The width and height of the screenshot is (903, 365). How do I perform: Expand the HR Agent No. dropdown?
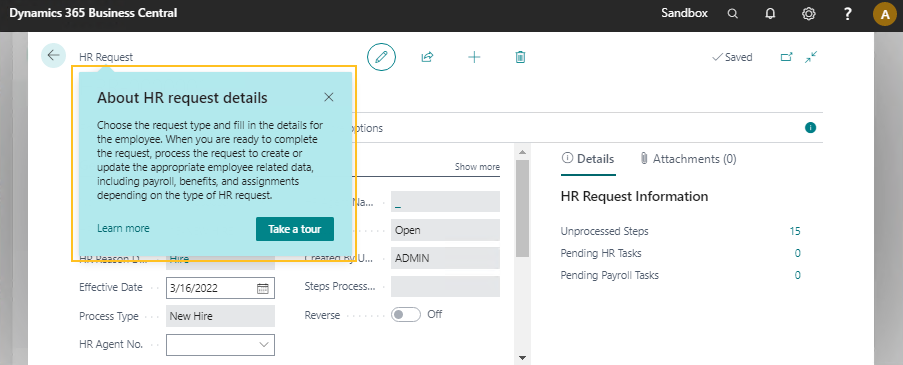264,344
